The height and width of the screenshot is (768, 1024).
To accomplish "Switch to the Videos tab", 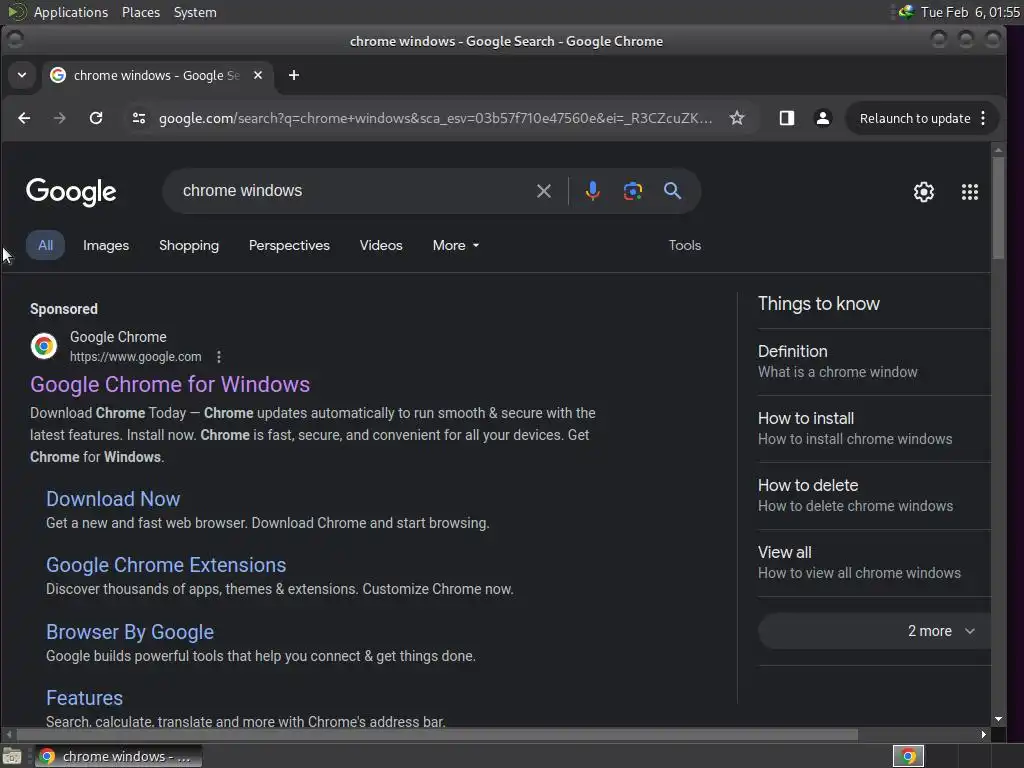I will 381,246.
